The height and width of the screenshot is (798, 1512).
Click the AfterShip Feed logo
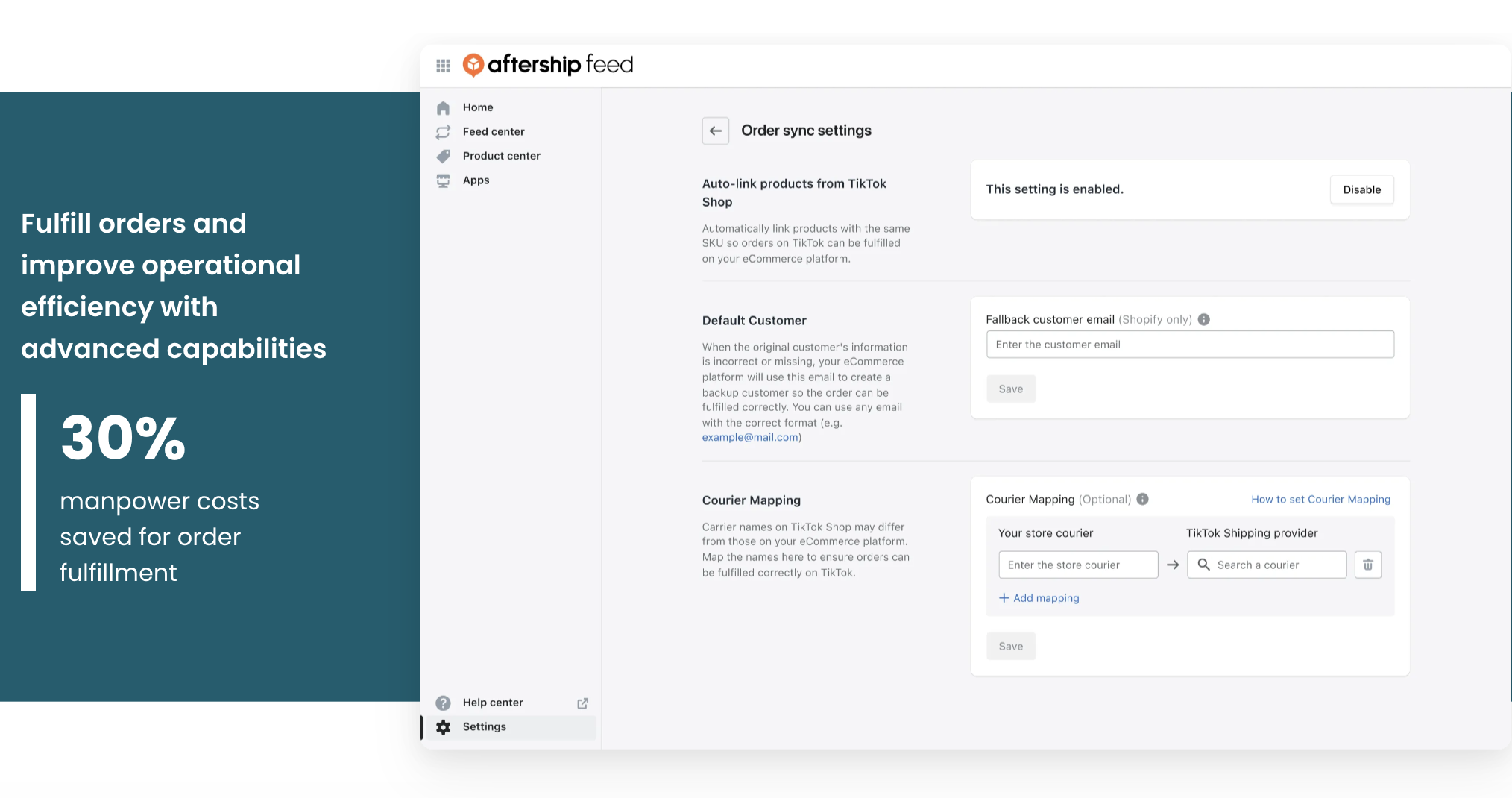tap(548, 65)
